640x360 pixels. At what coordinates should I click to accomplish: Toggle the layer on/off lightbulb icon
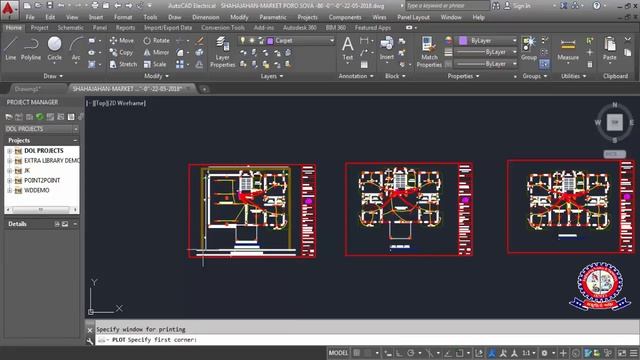[243, 40]
